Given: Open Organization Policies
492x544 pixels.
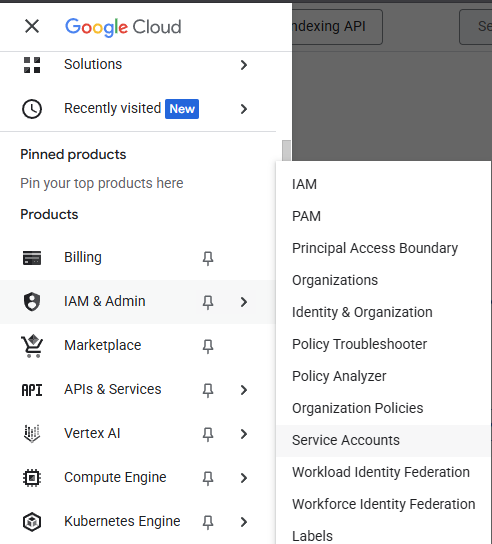Looking at the screenshot, I should click(358, 408).
